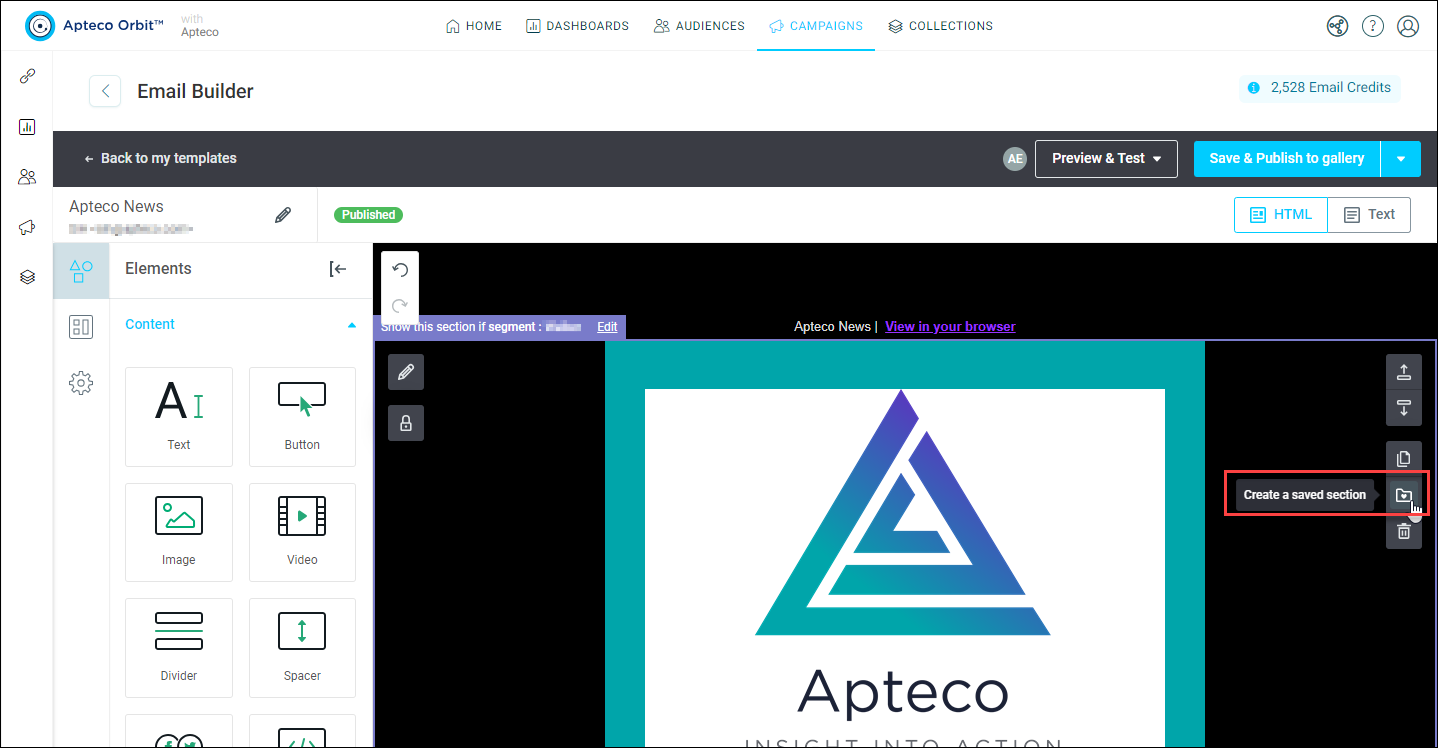
Task: Click the Elements panel heading
Action: coord(158,269)
